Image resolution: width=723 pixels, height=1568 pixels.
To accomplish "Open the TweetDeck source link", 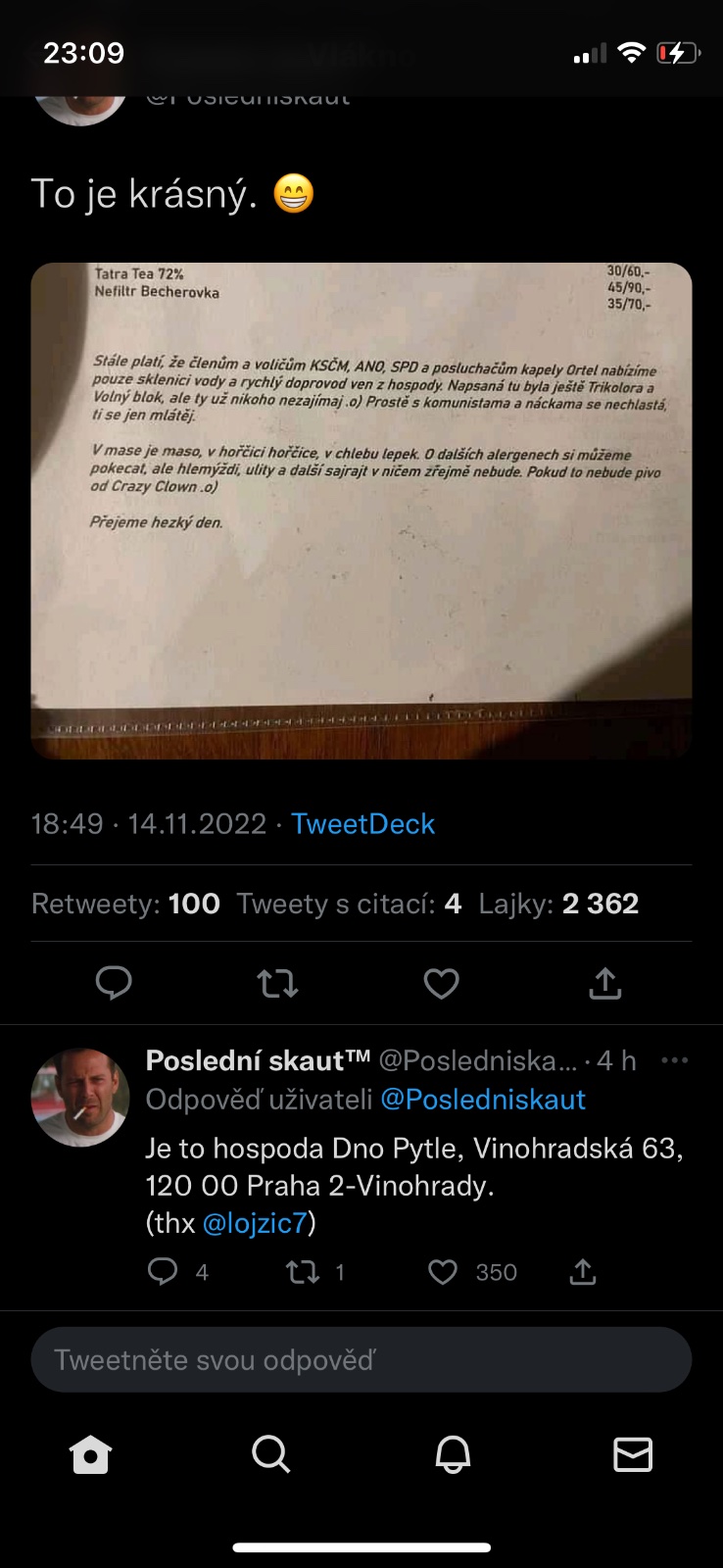I will [x=362, y=824].
